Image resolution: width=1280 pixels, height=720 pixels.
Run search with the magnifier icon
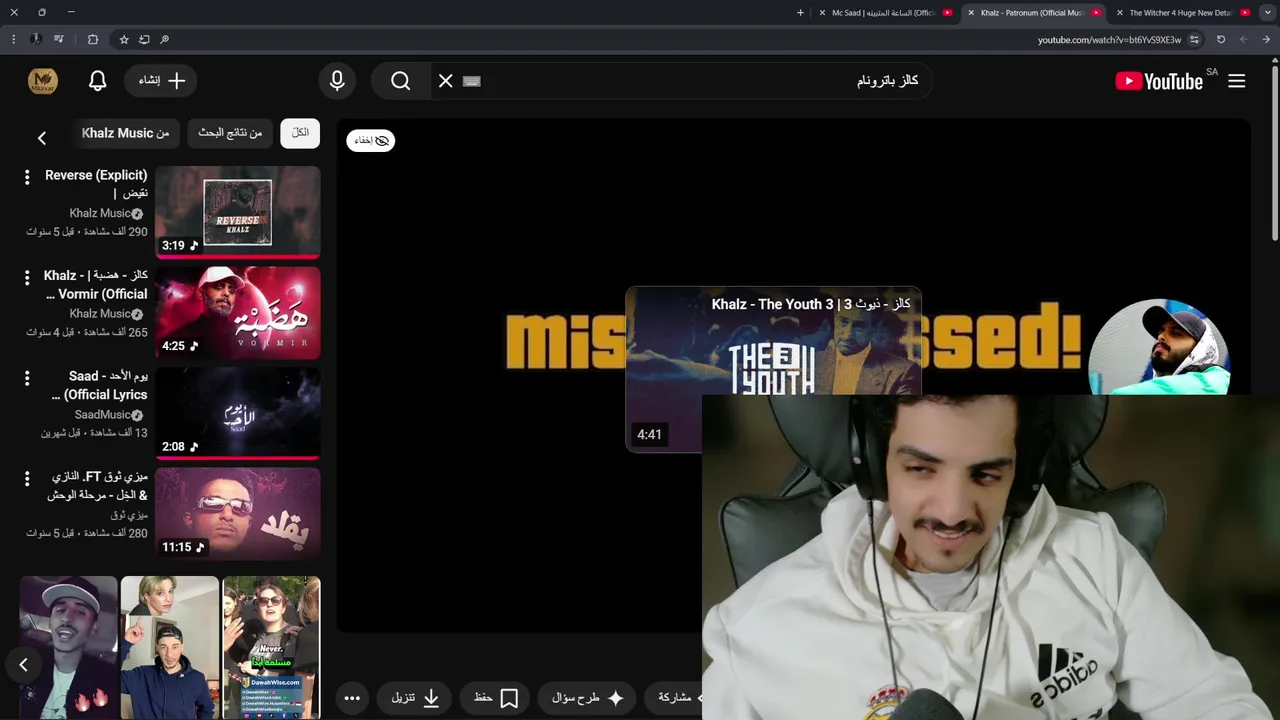click(x=401, y=81)
